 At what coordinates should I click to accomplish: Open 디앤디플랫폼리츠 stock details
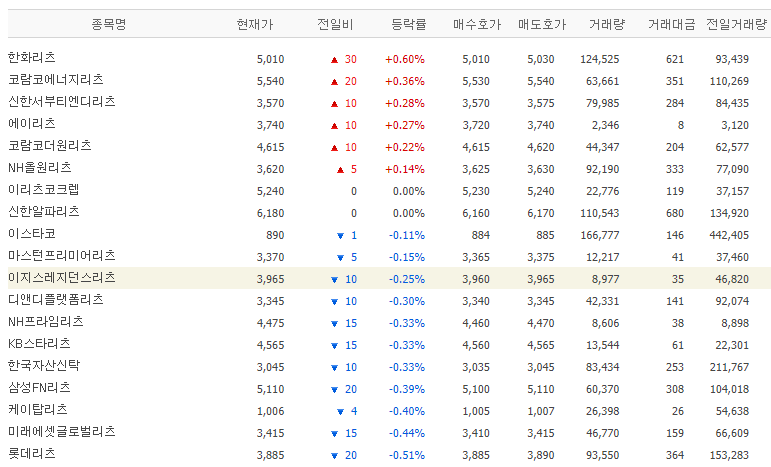(56, 299)
